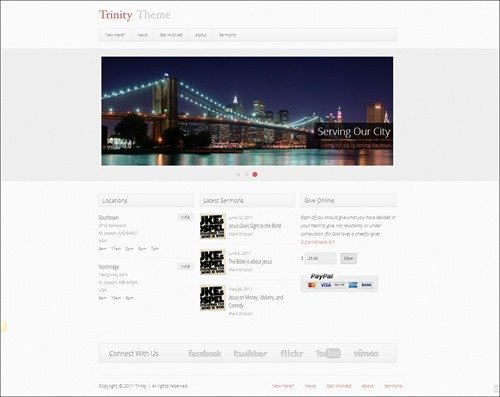Open Info for Northridge location

click(185, 267)
